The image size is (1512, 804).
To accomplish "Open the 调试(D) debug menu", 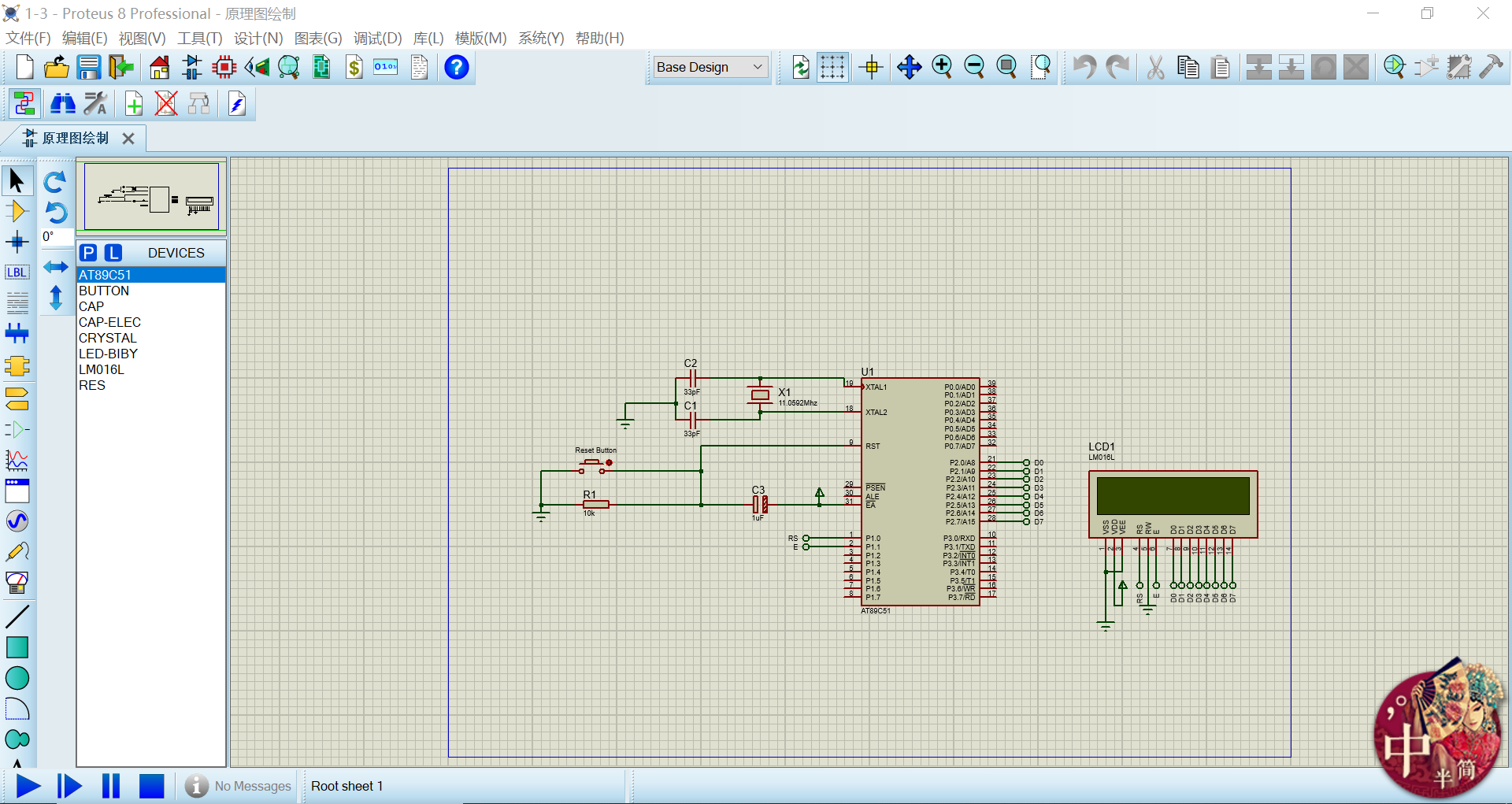I will (377, 39).
